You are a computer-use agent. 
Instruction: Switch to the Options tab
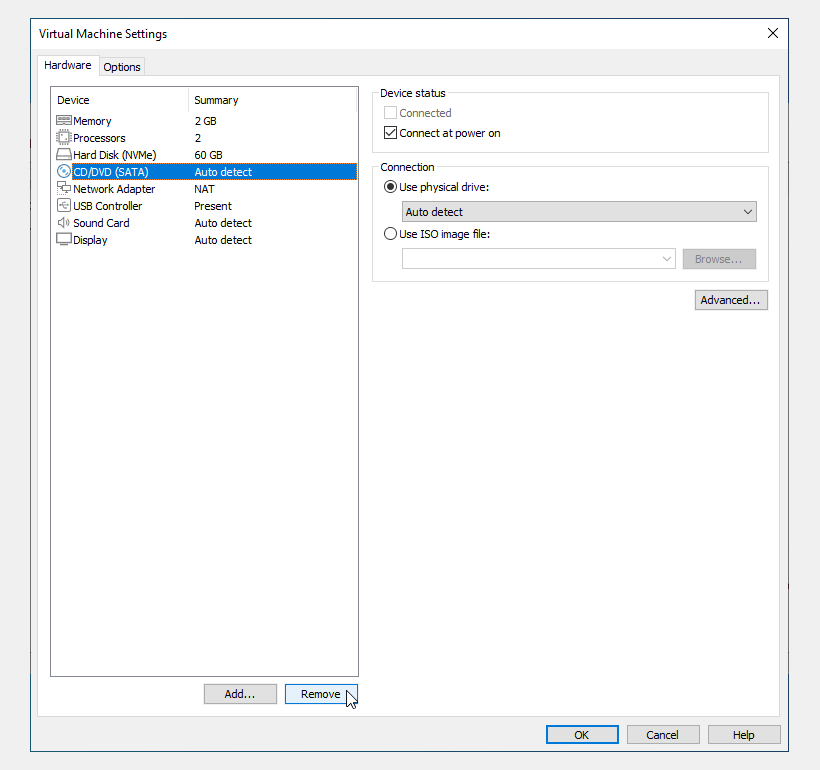[x=122, y=67]
